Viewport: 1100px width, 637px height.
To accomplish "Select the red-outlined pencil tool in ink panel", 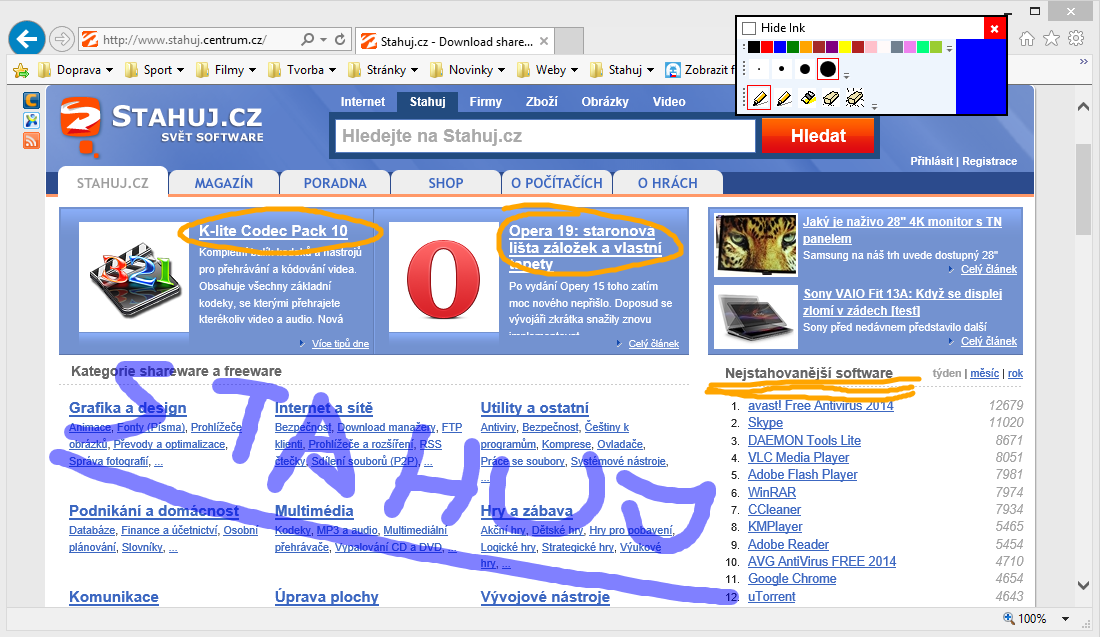I will coord(760,98).
